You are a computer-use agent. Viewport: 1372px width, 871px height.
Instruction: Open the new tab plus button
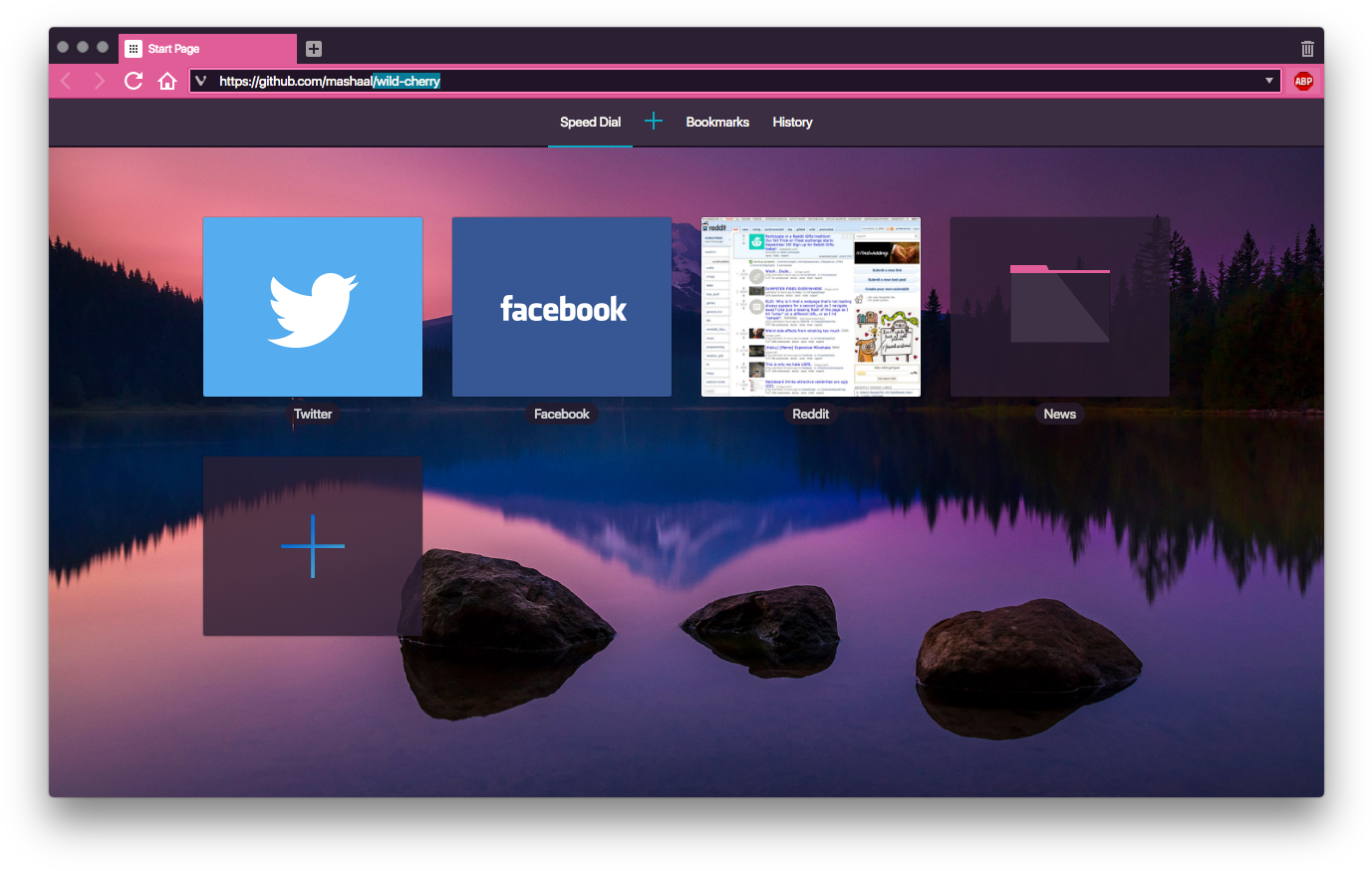314,49
